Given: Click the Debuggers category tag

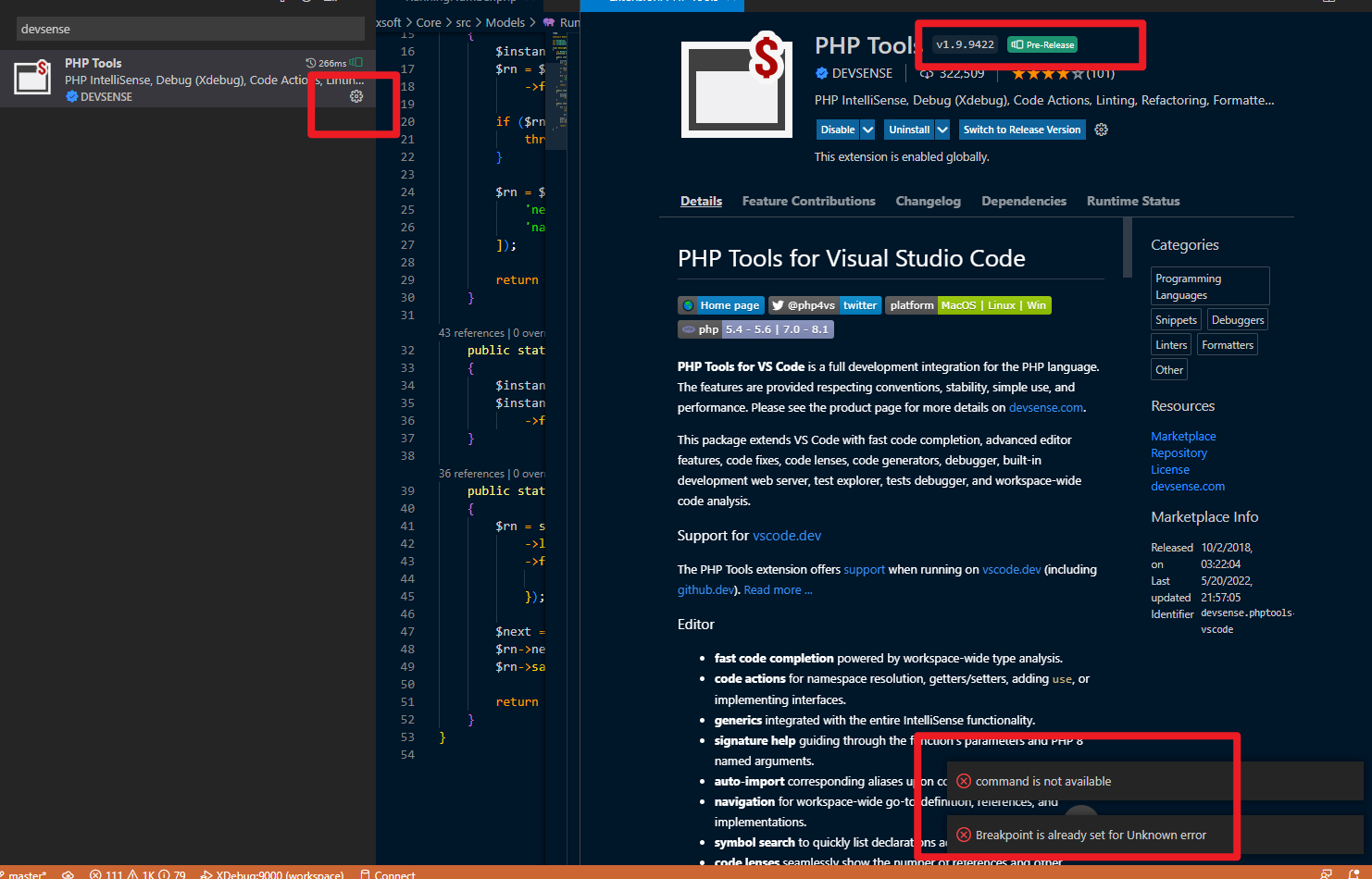Looking at the screenshot, I should click(1237, 320).
